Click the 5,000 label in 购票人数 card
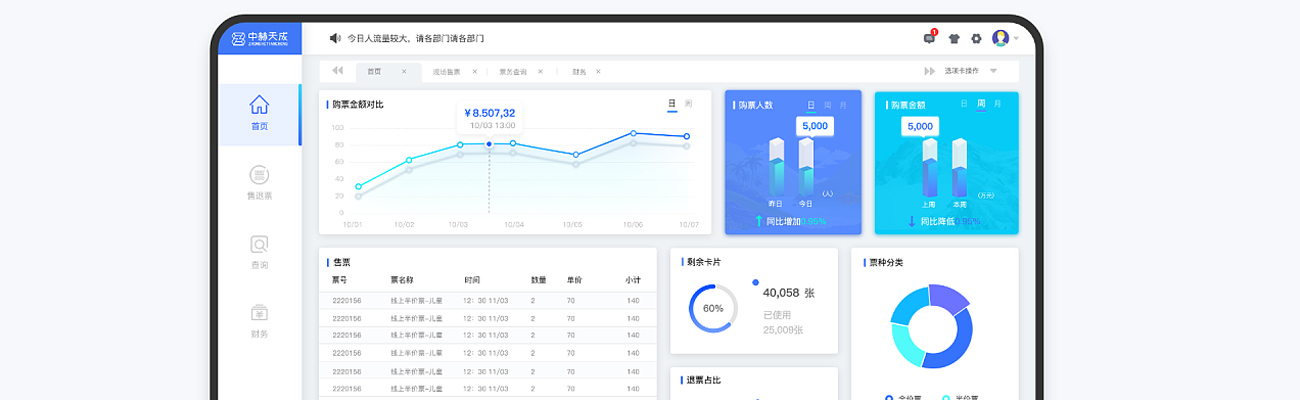The image size is (1300, 400). [x=815, y=126]
